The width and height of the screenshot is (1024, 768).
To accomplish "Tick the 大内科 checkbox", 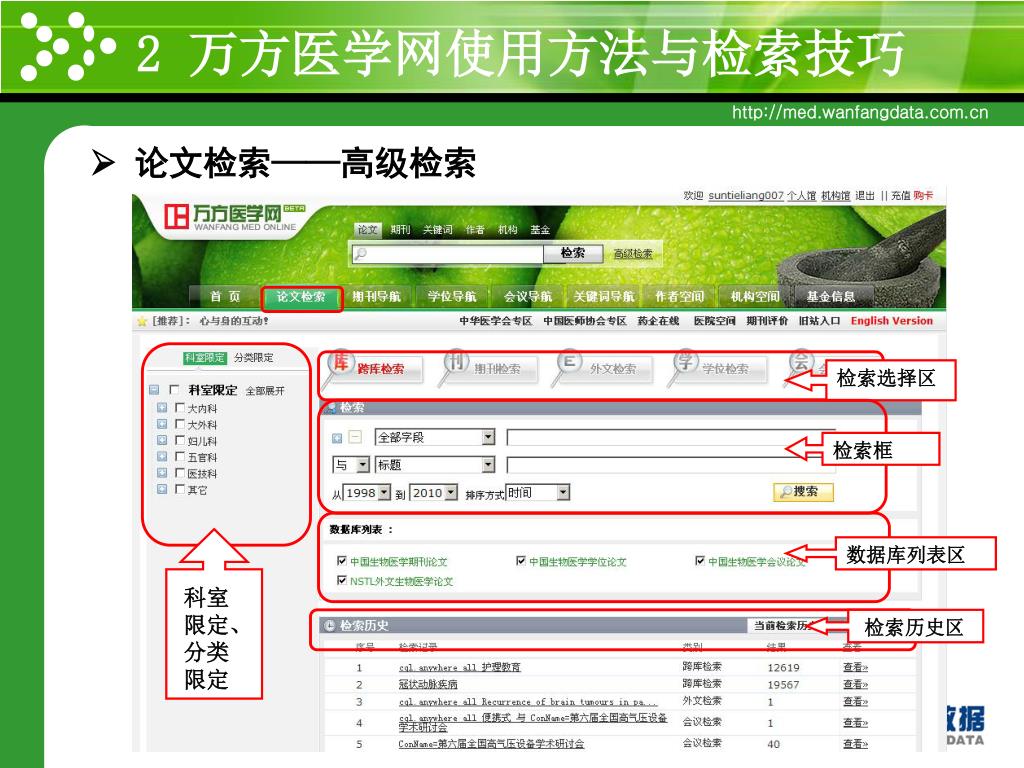I will click(180, 408).
